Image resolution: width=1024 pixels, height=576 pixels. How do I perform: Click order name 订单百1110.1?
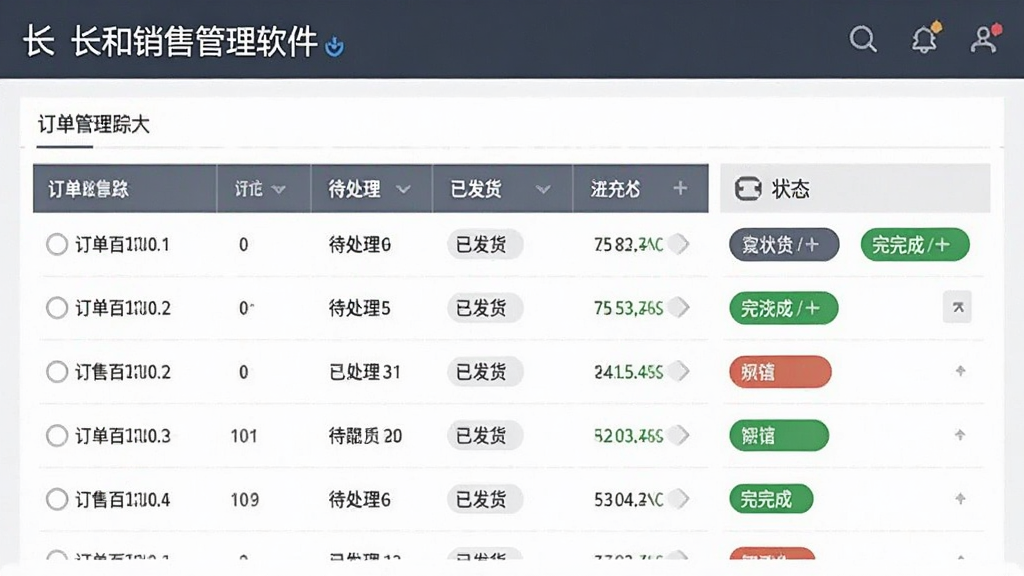pyautogui.click(x=122, y=244)
